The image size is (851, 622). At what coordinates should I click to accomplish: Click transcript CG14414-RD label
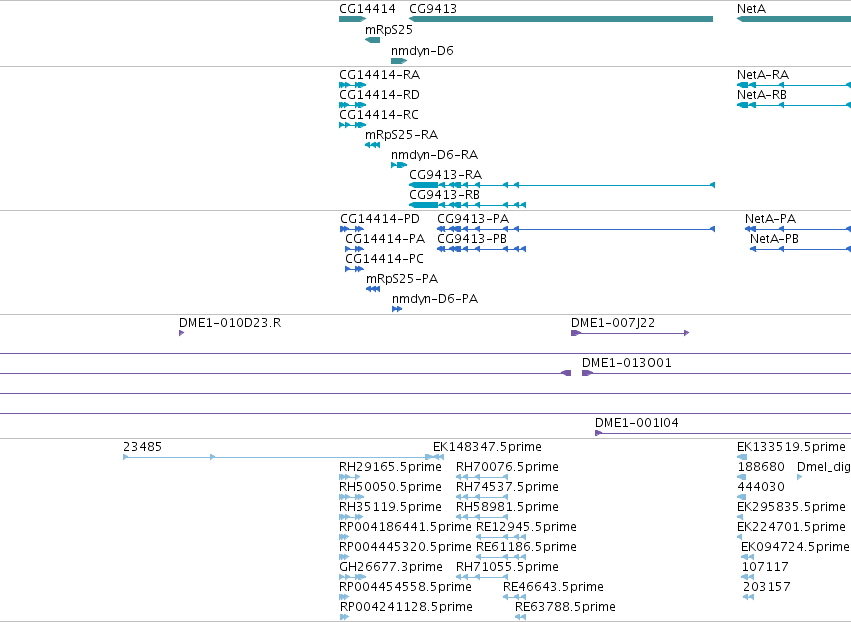(379, 94)
